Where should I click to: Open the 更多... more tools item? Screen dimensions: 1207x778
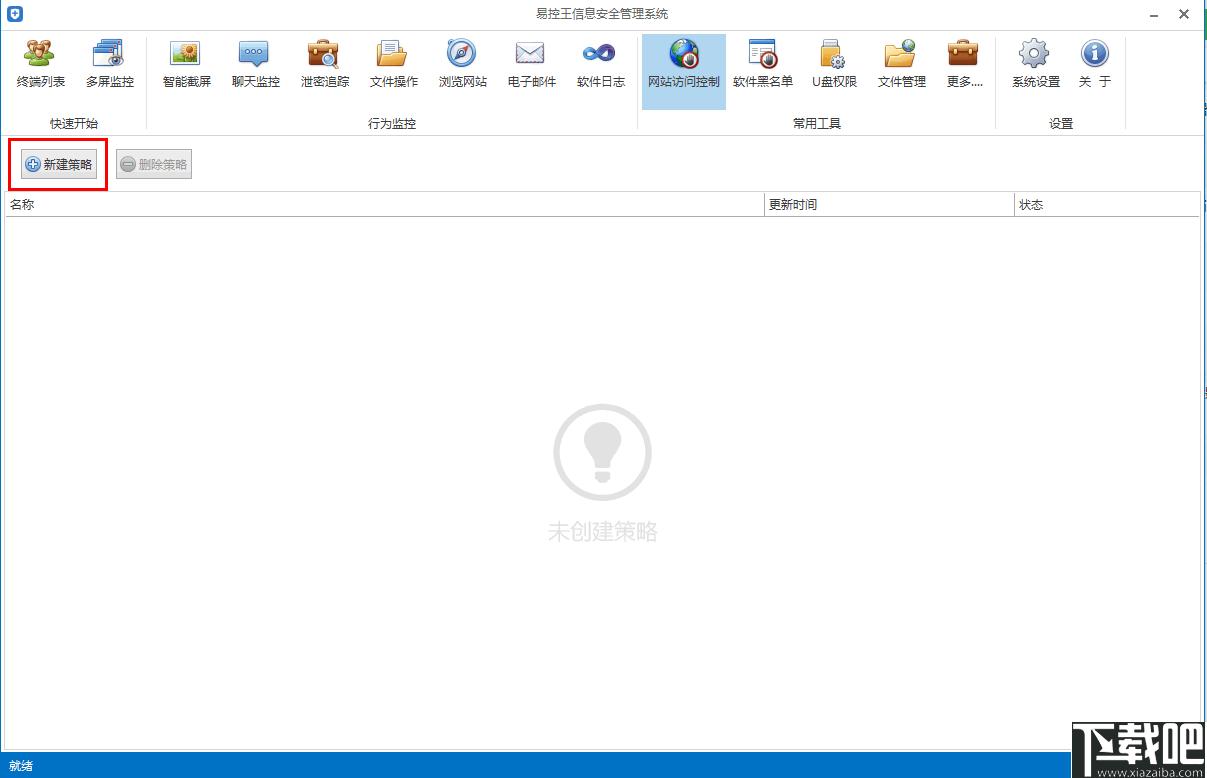tap(964, 65)
